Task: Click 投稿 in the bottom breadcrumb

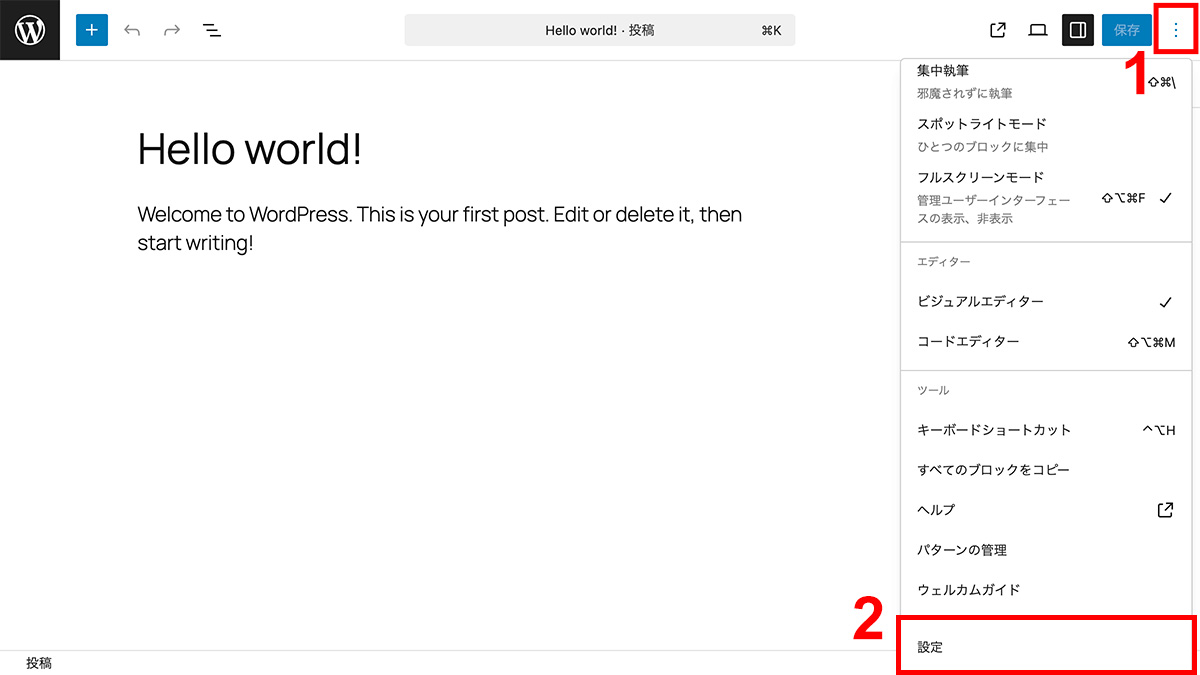Action: pos(39,663)
